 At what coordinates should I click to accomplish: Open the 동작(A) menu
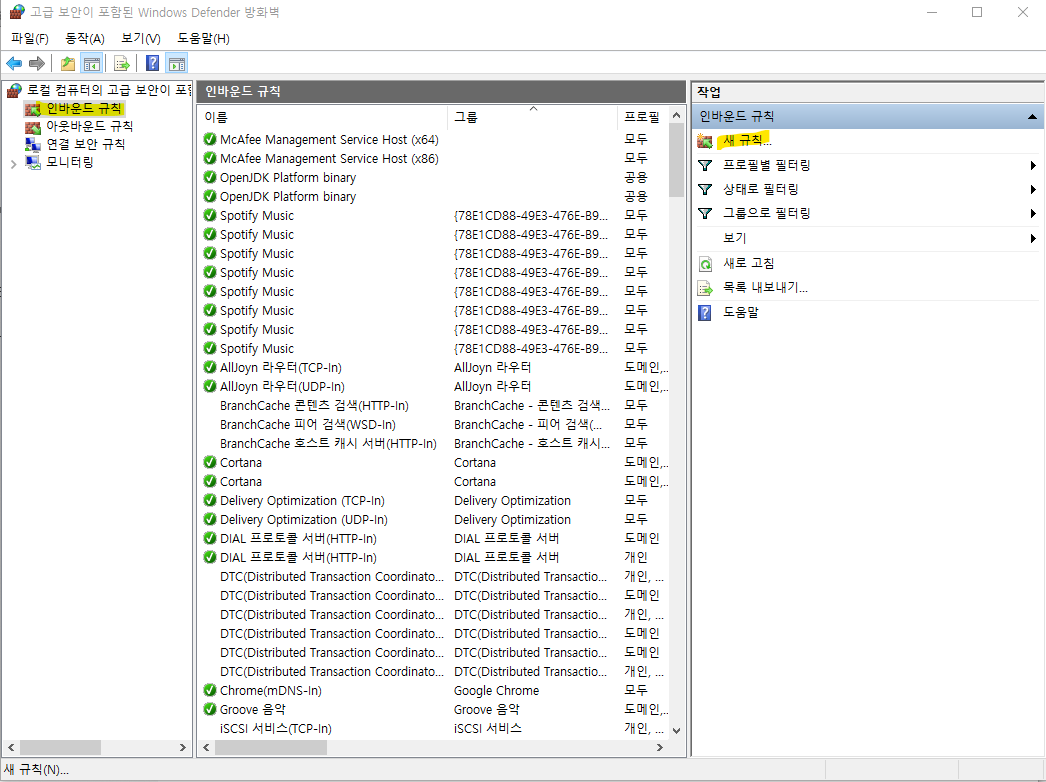point(85,39)
